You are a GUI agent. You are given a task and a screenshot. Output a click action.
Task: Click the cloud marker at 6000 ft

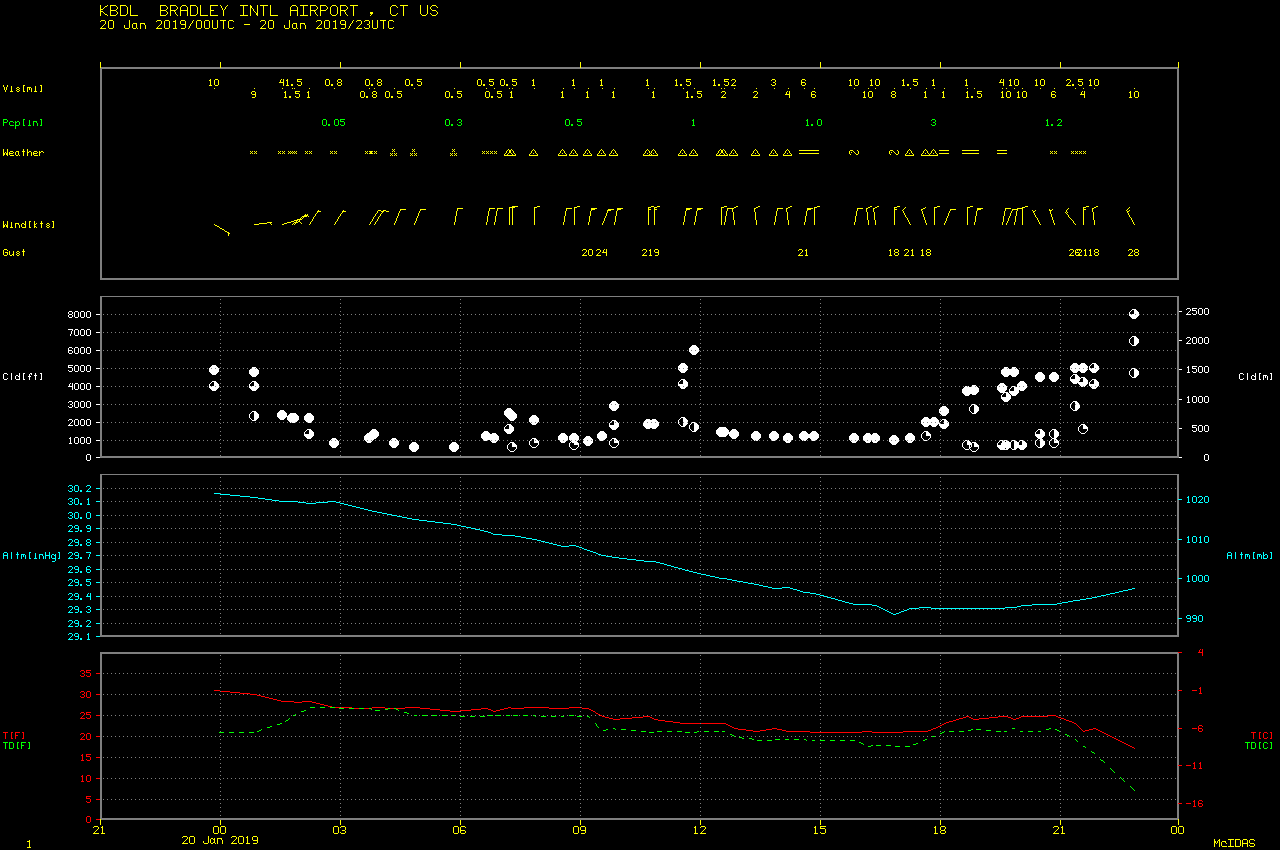(694, 350)
